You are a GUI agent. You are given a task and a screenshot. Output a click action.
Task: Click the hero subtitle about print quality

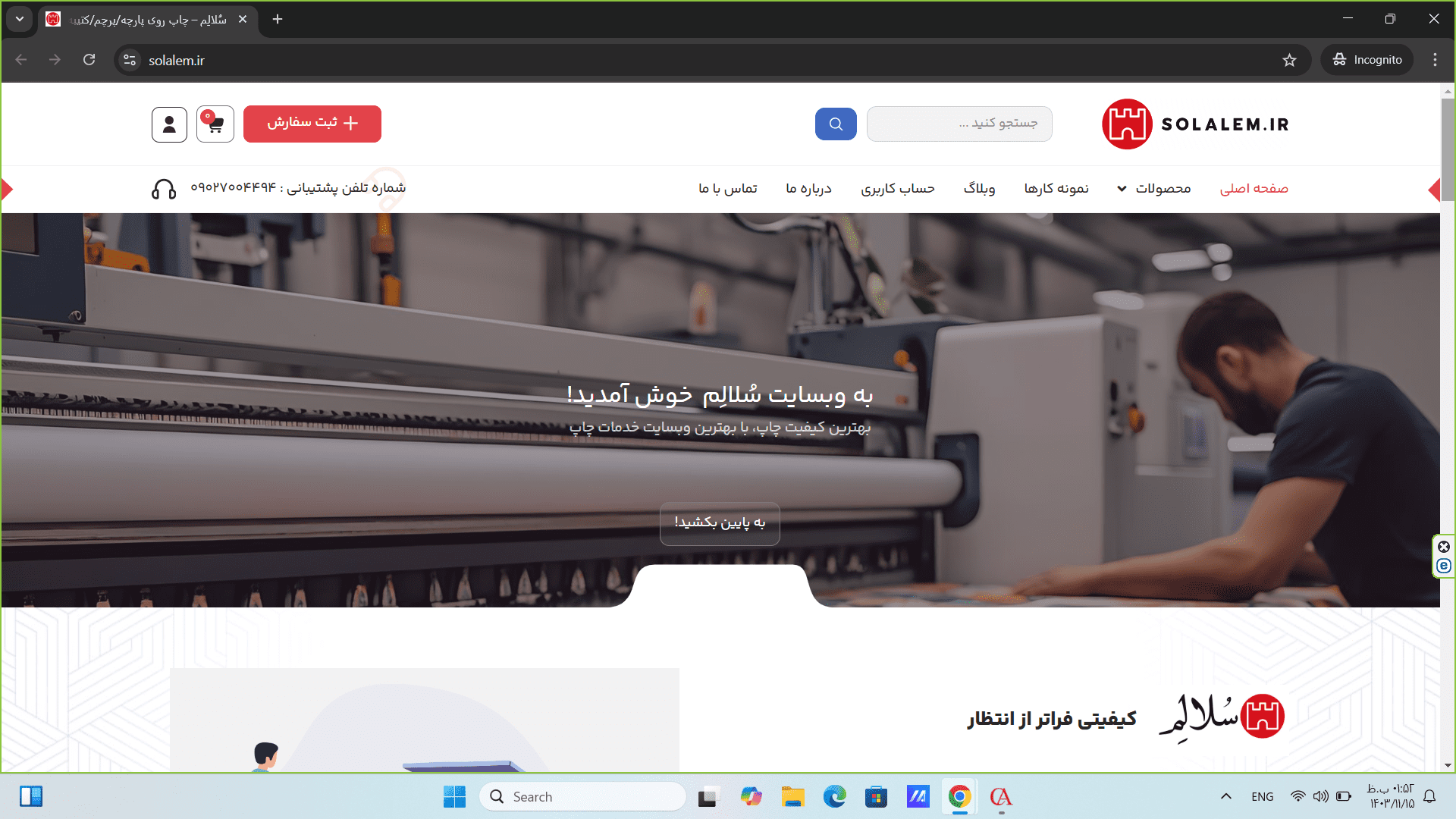click(x=720, y=428)
